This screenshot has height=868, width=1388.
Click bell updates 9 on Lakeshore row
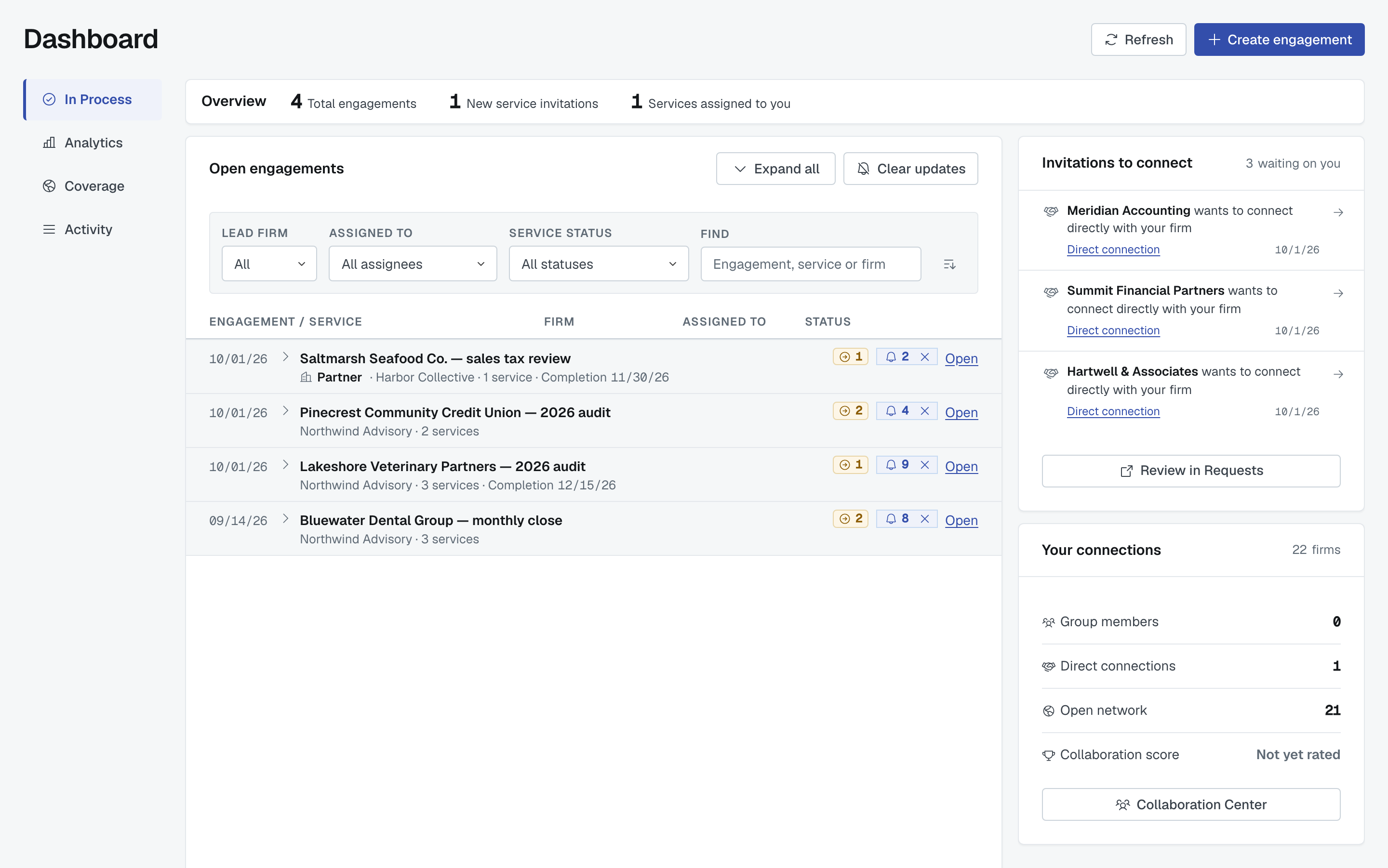click(897, 464)
